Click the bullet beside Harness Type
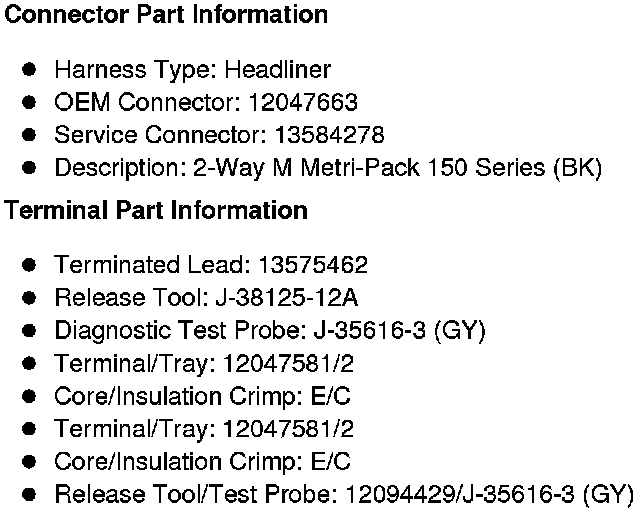This screenshot has height=514, width=640. point(30,70)
